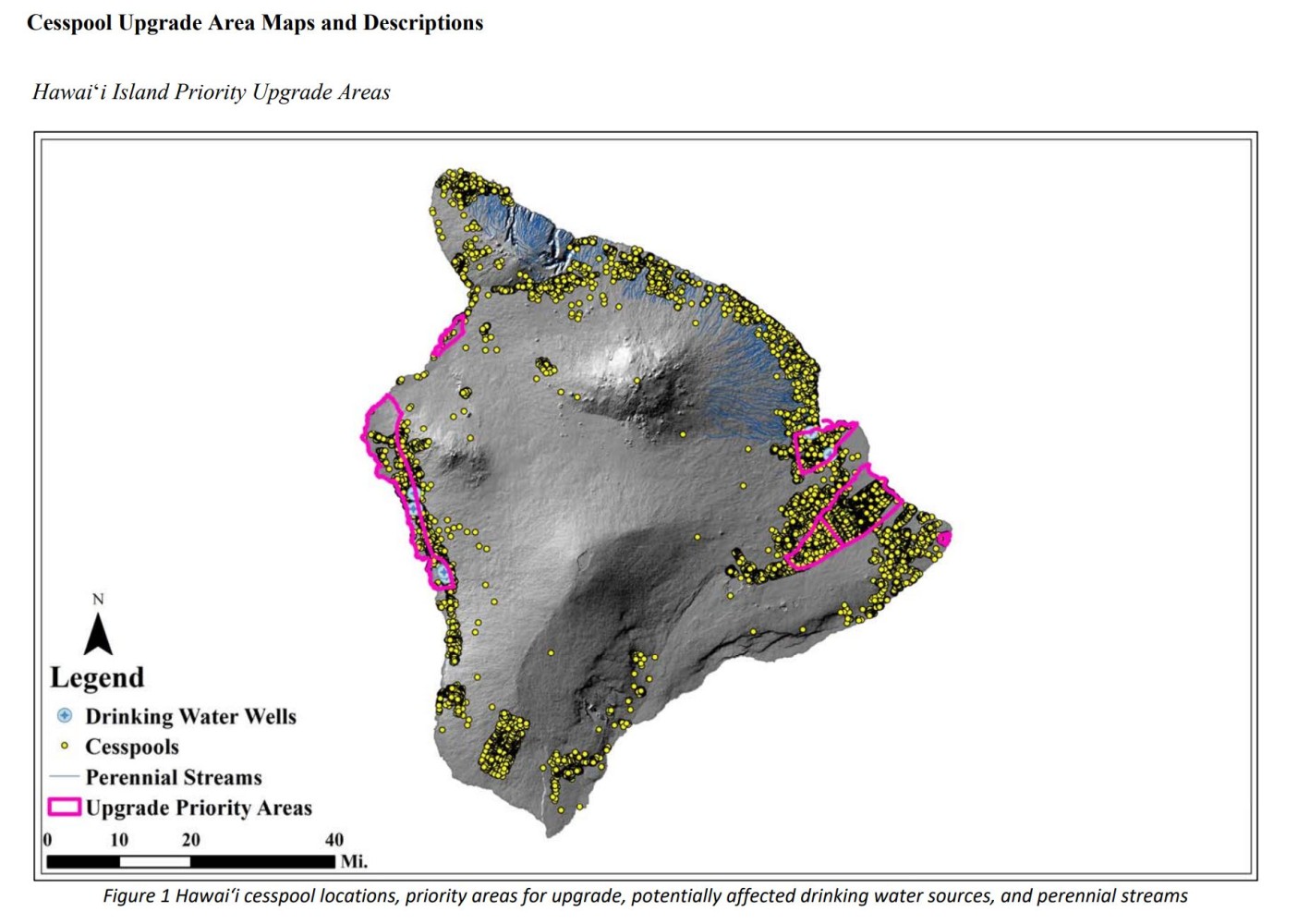Click the '10' scale bar label
The height and width of the screenshot is (924, 1298).
[x=119, y=840]
